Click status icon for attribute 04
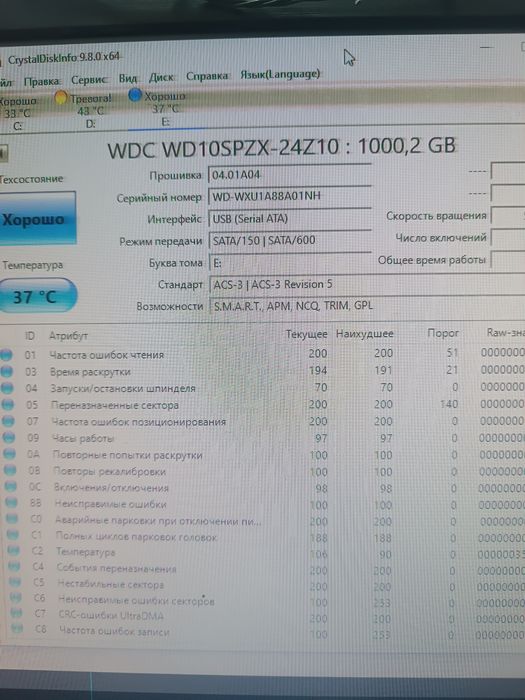Viewport: 525px width, 700px height. pyautogui.click(x=7, y=388)
